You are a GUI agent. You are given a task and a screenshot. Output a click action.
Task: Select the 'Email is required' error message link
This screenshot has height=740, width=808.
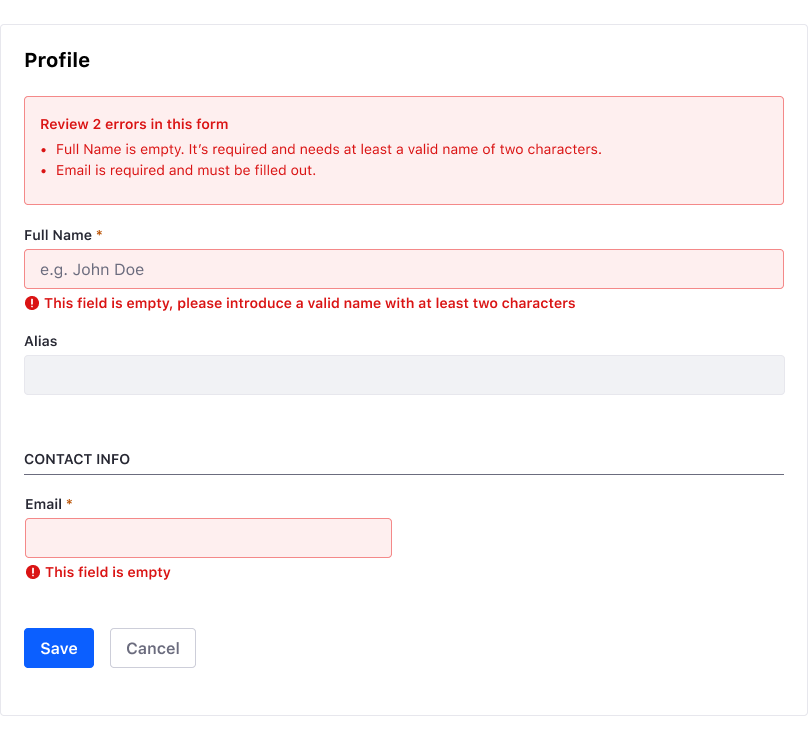[186, 170]
